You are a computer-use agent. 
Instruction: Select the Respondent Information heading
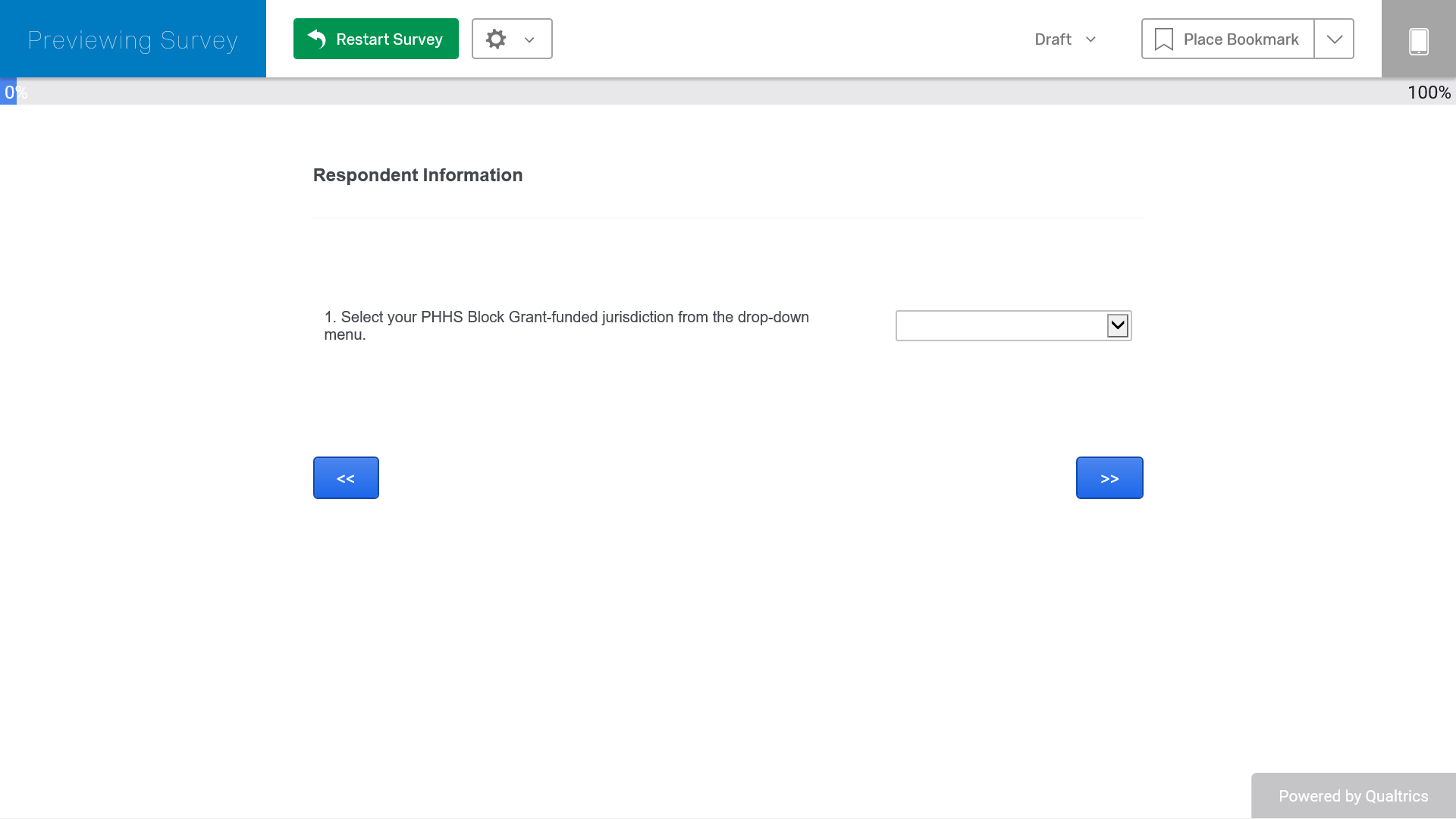pos(418,175)
